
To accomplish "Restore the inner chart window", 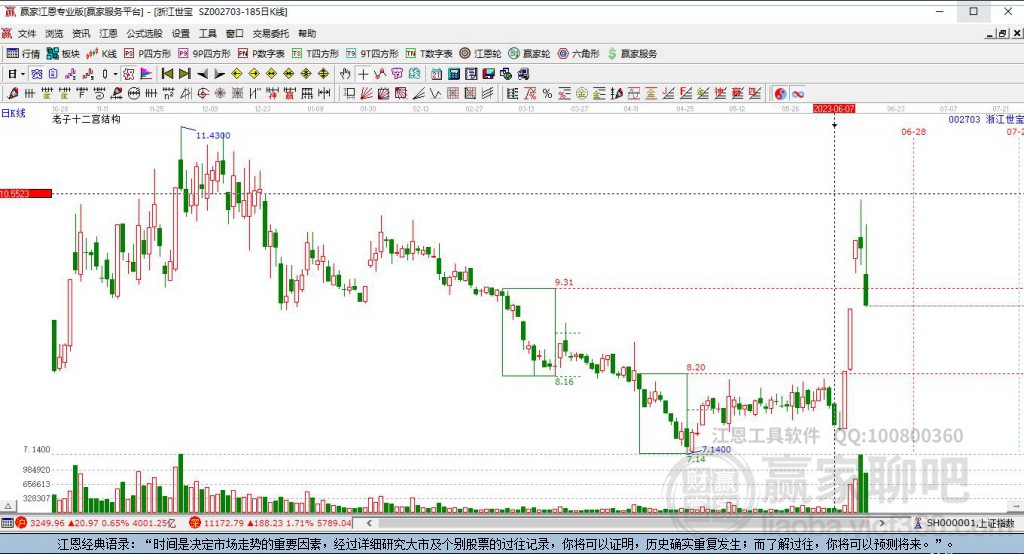I will pos(1002,33).
